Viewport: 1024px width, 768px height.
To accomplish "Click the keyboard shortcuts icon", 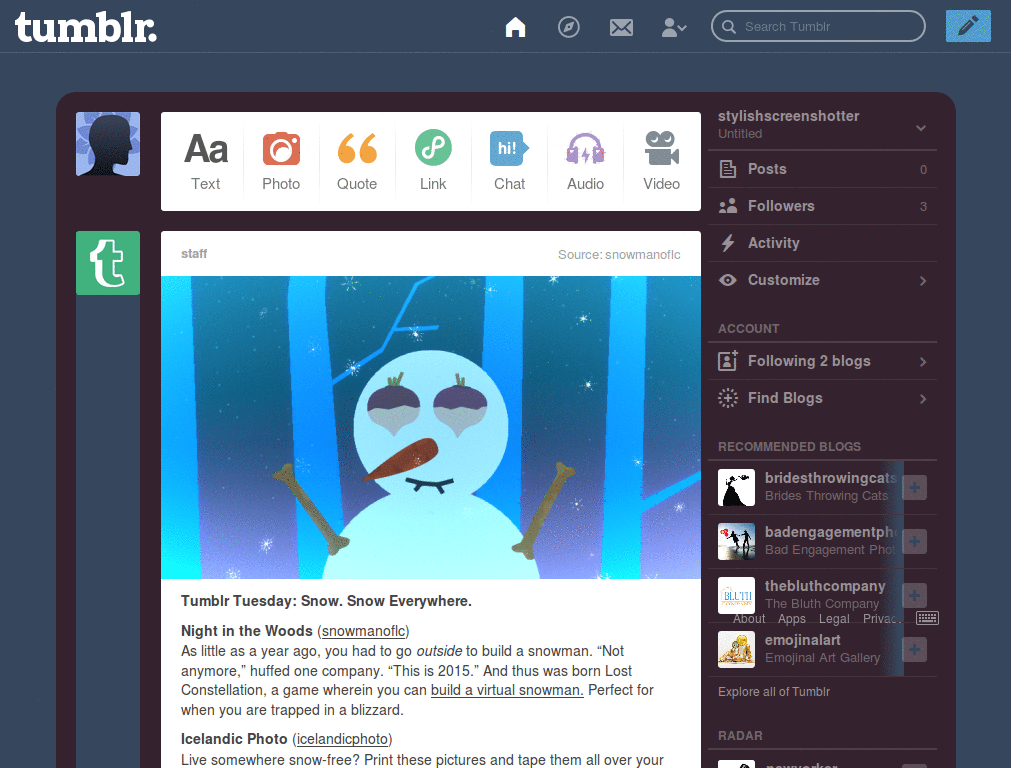I will pos(927,618).
